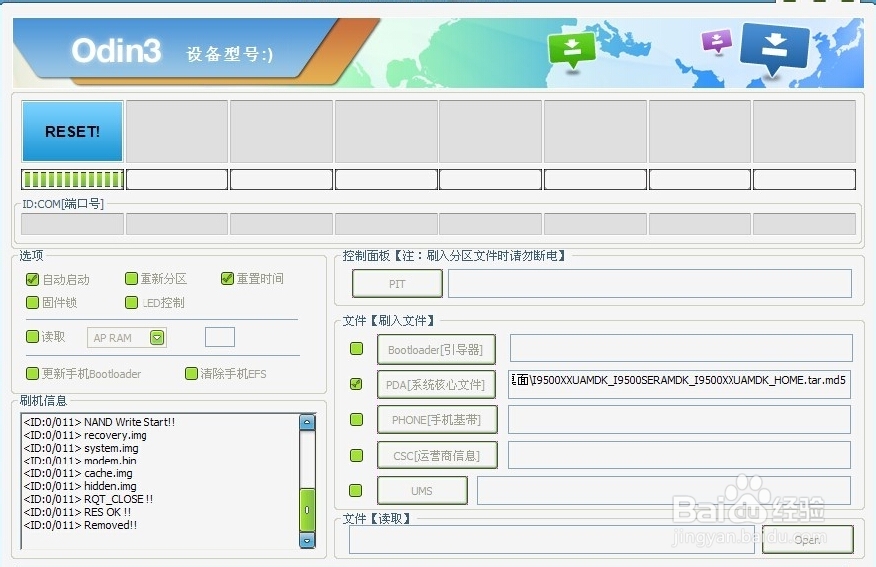This screenshot has width=876, height=567.
Task: Click the purple transfer icon in banner
Action: [x=716, y=41]
